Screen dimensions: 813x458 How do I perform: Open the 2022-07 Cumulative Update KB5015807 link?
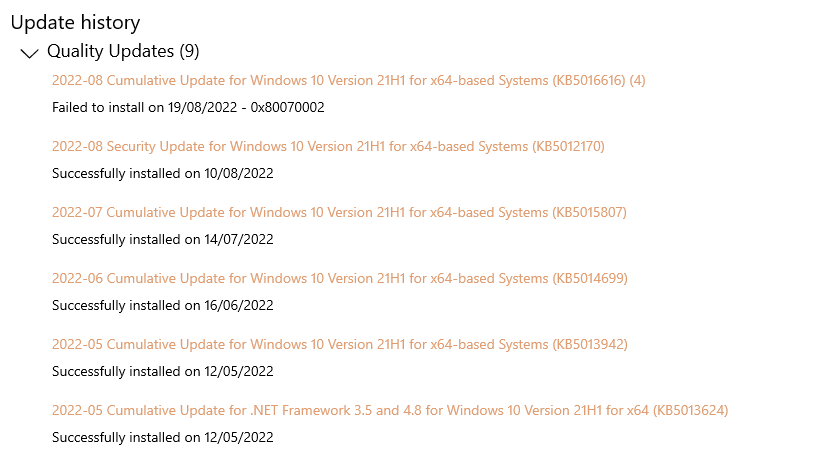pos(339,213)
